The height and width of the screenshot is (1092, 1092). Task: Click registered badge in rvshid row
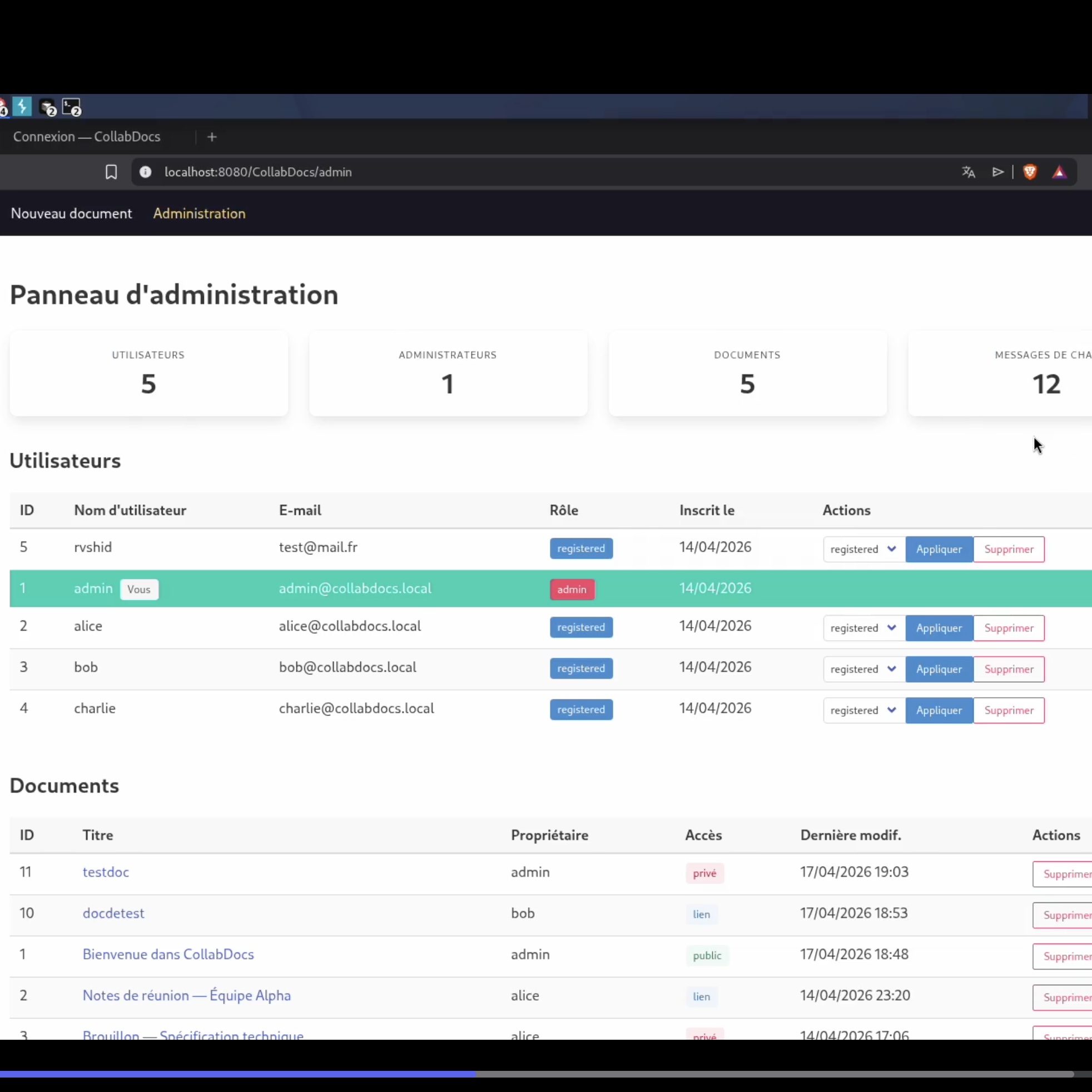[x=581, y=549]
